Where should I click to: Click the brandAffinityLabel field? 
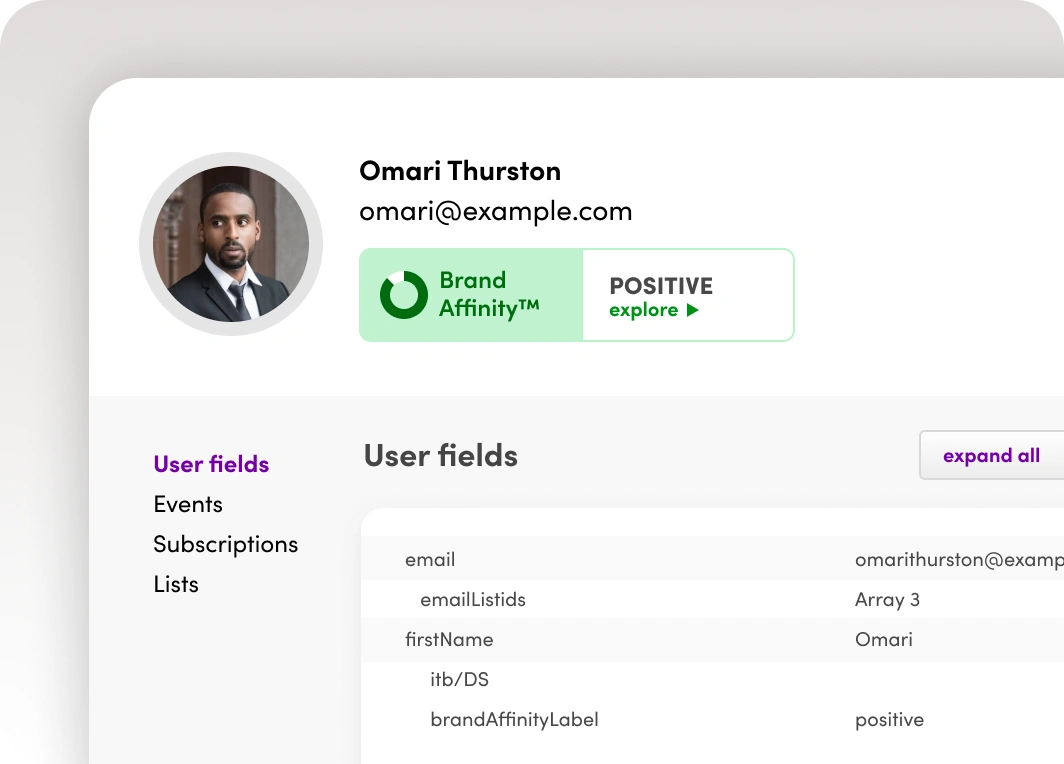(x=514, y=719)
